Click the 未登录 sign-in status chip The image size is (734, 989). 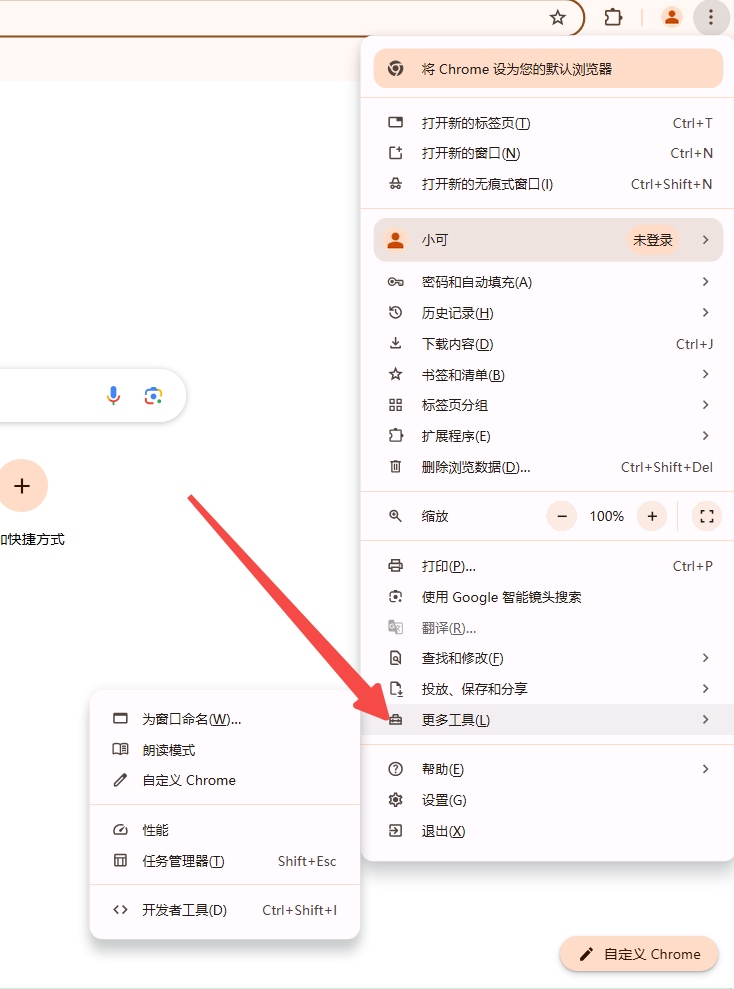(x=653, y=240)
